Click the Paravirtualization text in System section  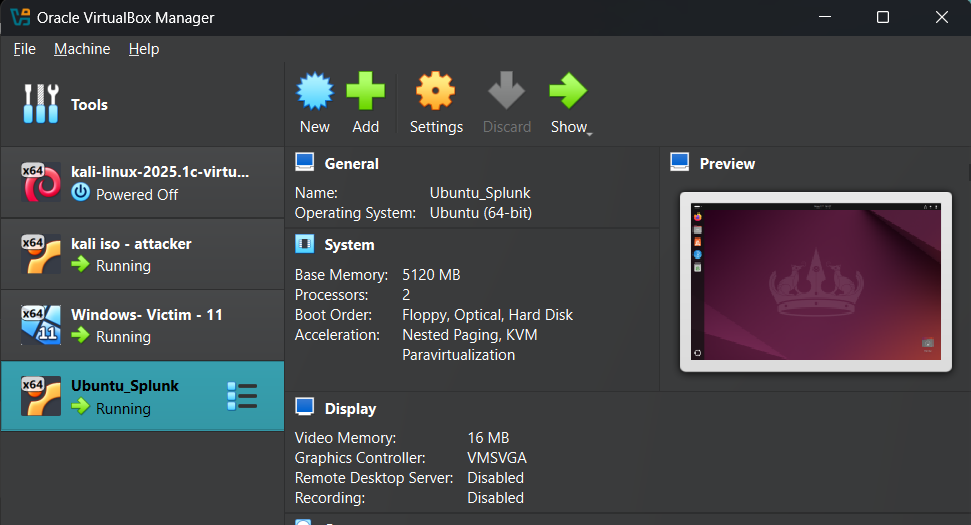point(459,355)
